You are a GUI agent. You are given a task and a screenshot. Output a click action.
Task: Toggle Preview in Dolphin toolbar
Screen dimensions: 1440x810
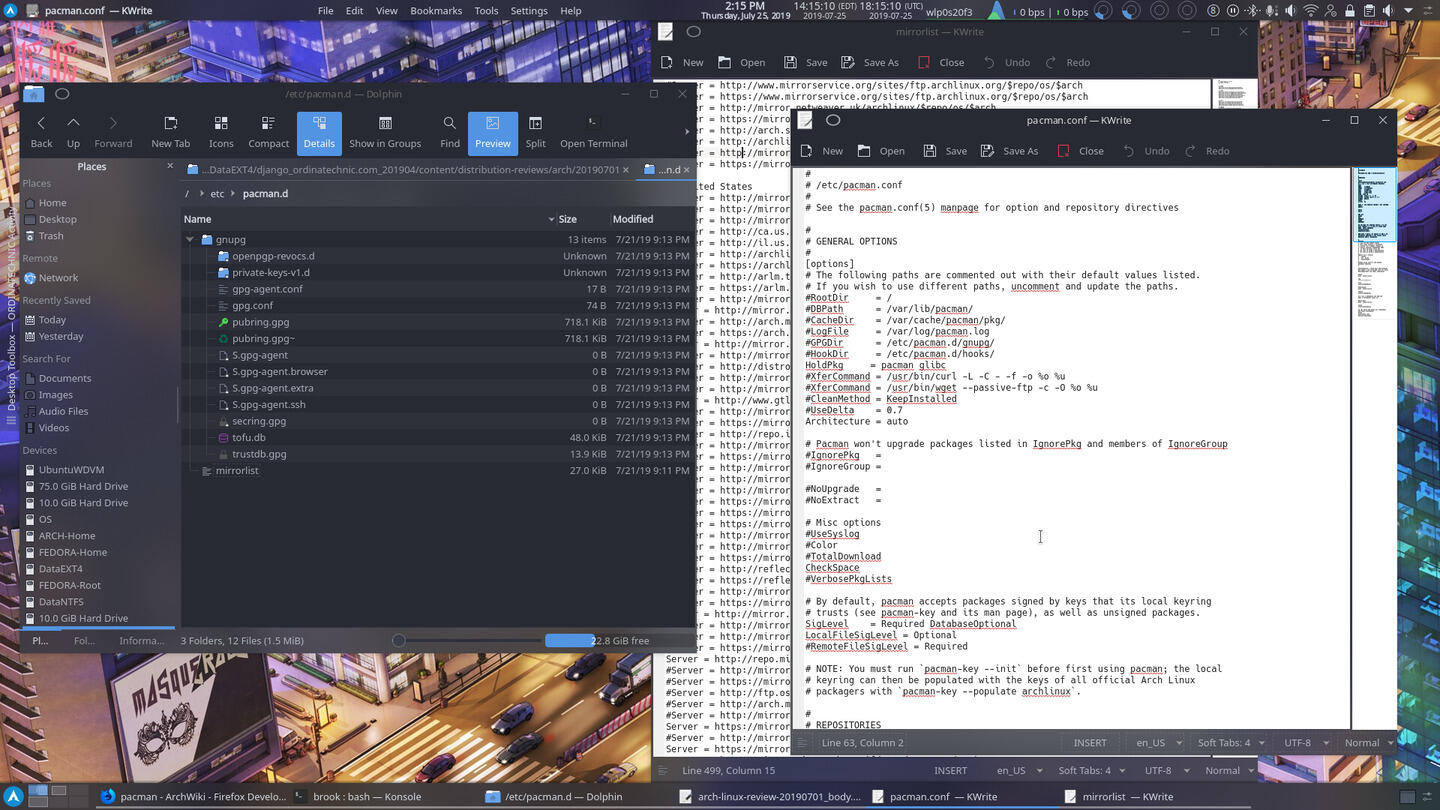[x=492, y=132]
